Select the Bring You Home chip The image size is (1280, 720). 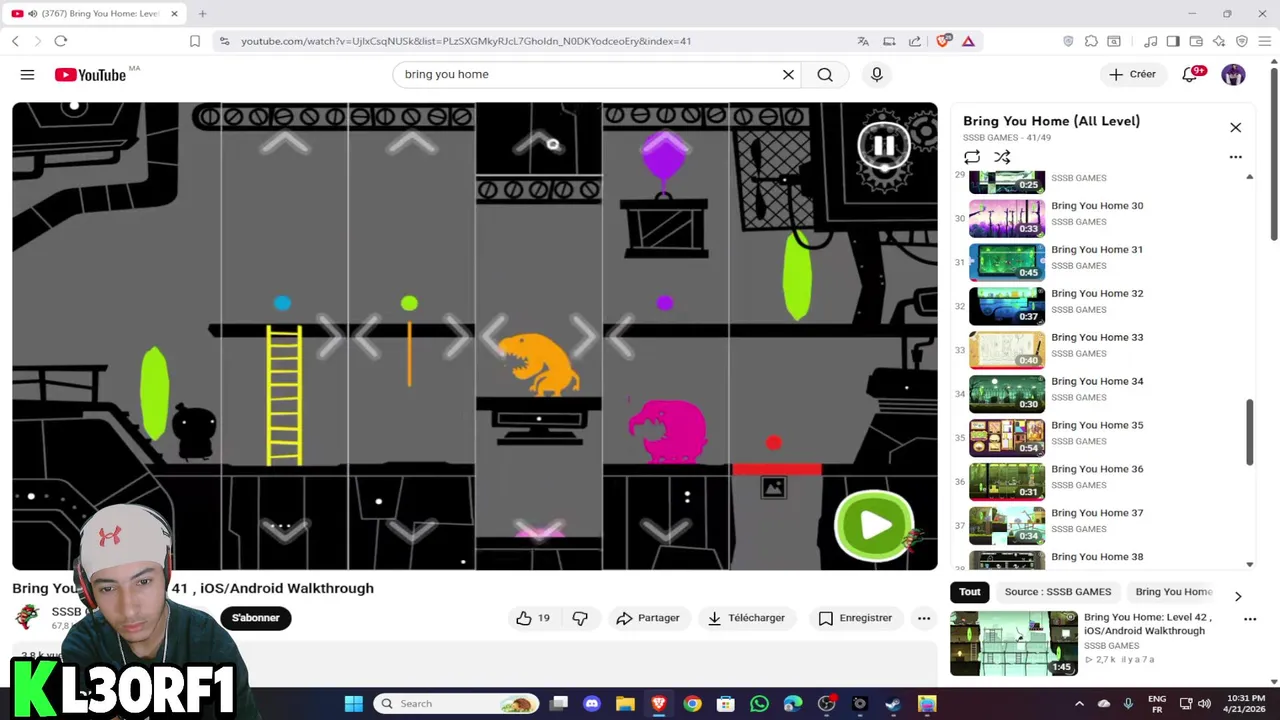[1174, 592]
